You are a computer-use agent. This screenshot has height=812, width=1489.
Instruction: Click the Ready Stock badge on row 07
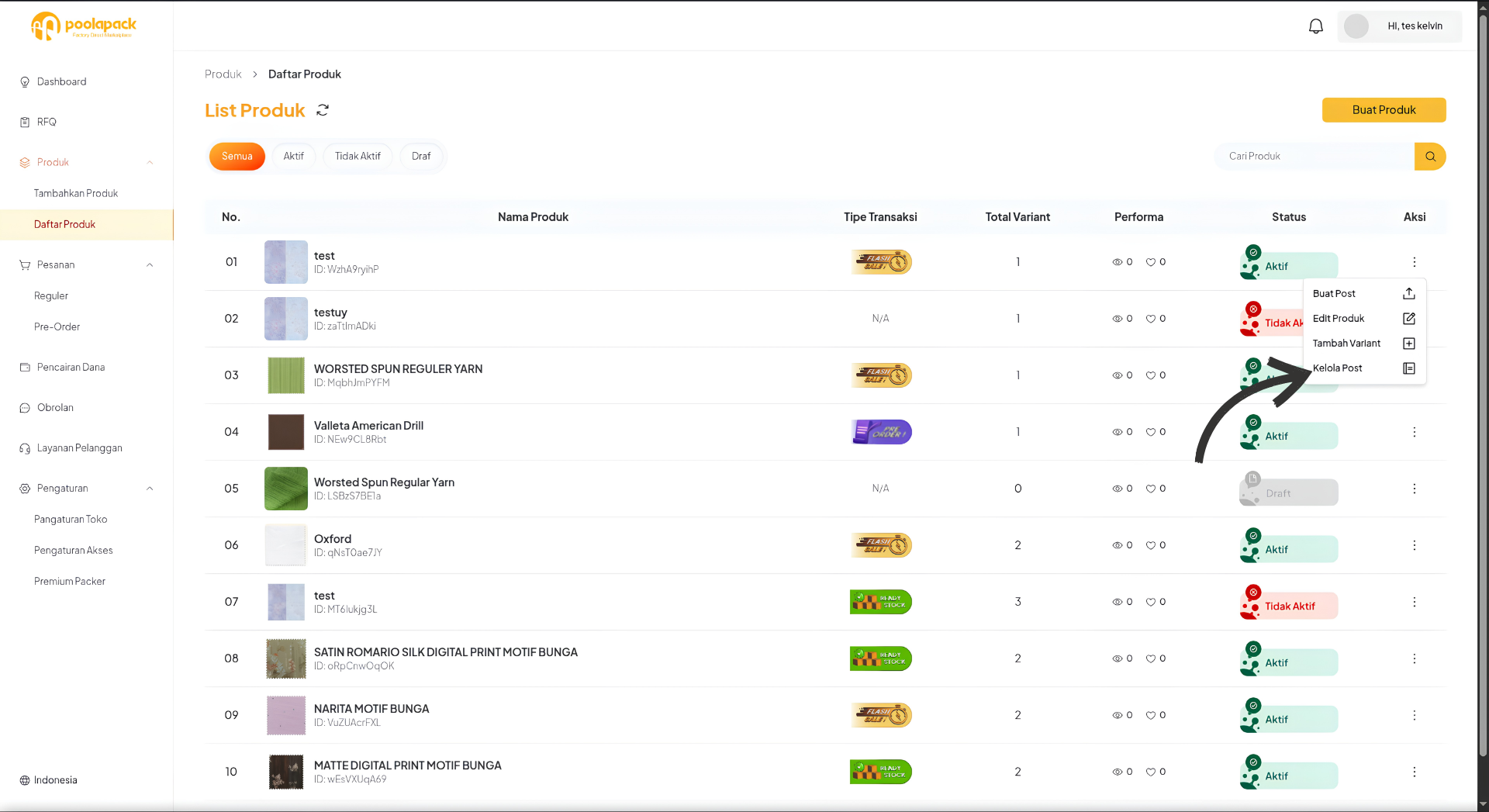pos(881,602)
